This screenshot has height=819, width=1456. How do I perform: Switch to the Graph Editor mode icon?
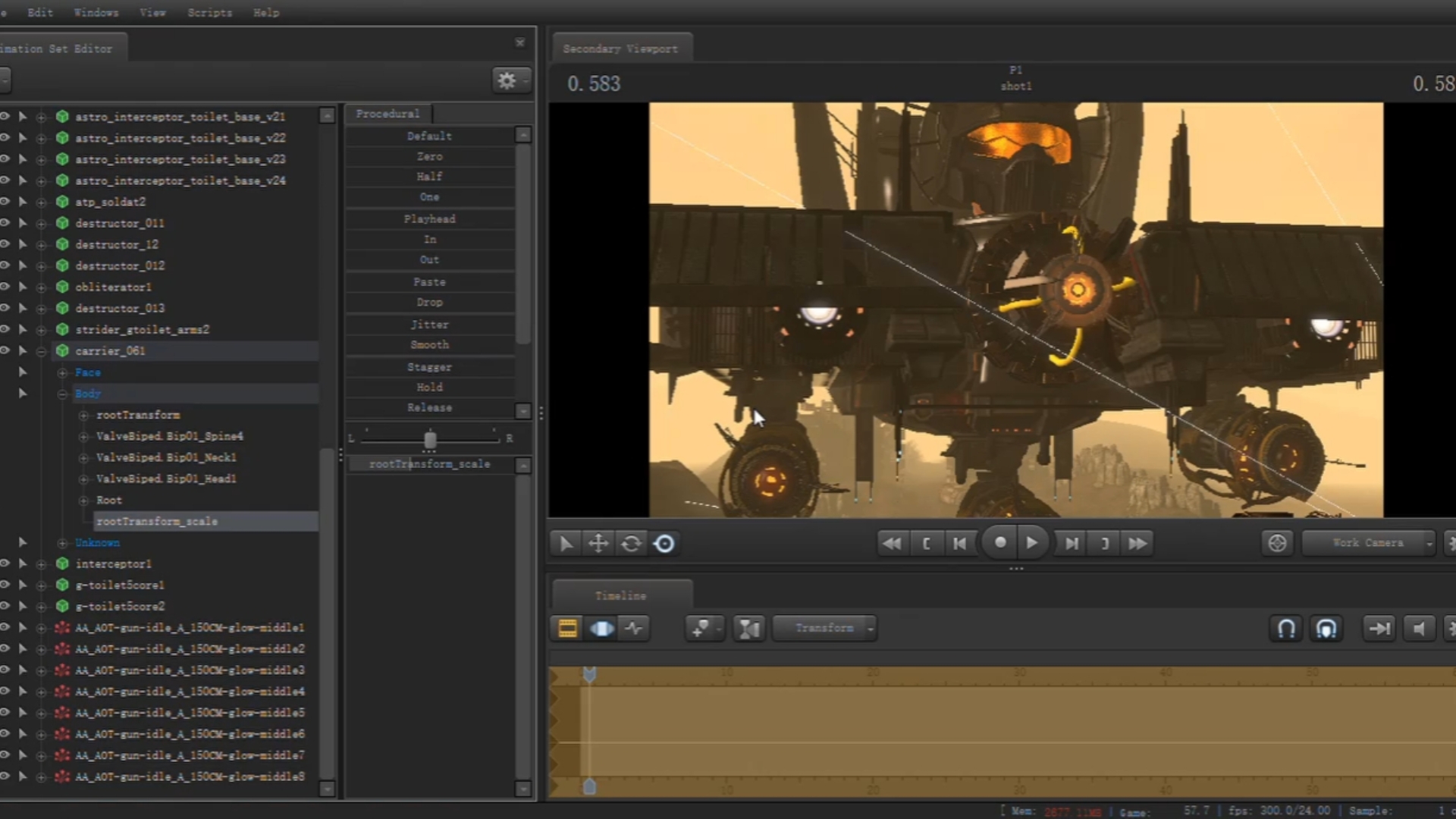pyautogui.click(x=634, y=629)
